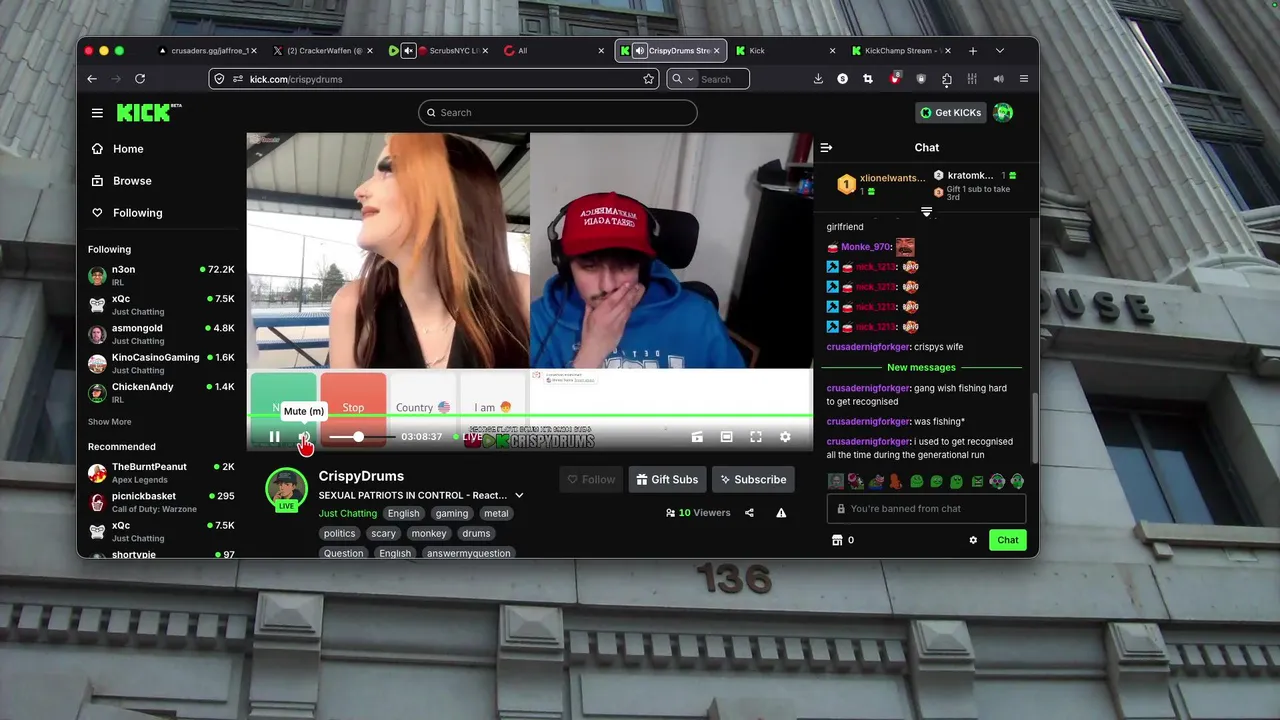Image resolution: width=1280 pixels, height=720 pixels.
Task: Open TheBurntPeanut recommended channel
Action: [x=161, y=472]
